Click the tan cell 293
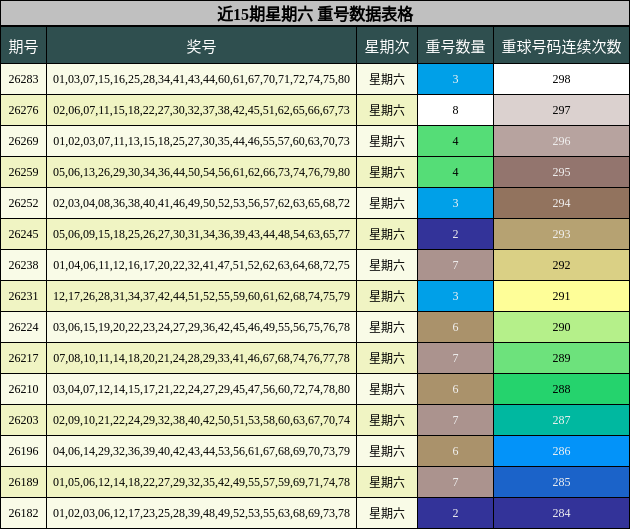 [x=561, y=234]
